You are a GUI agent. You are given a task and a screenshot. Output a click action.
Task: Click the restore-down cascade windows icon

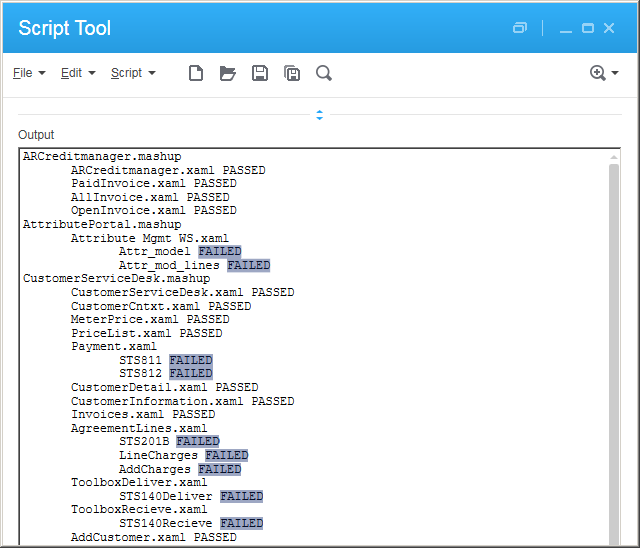tap(520, 28)
